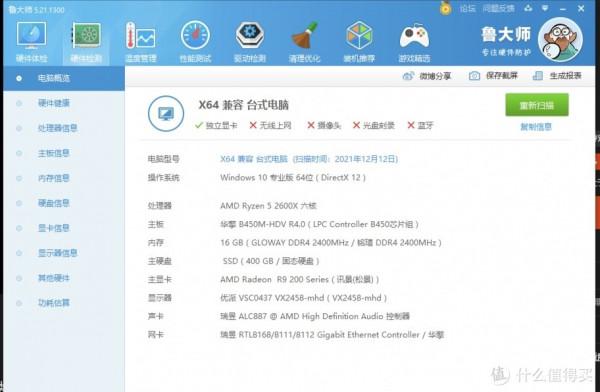Viewport: 600px width, 392px height.
Task: Click the 瑞昱 ALC887 sound card value
Action: (x=315, y=316)
